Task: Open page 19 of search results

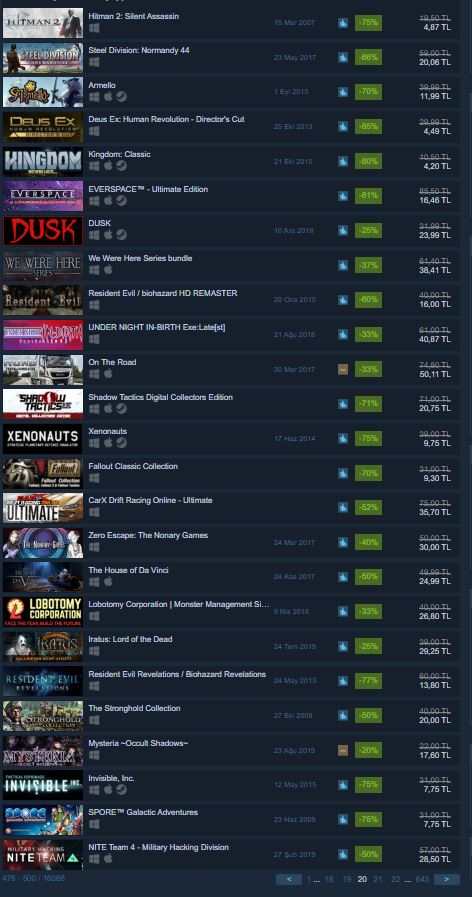Action: (x=347, y=879)
